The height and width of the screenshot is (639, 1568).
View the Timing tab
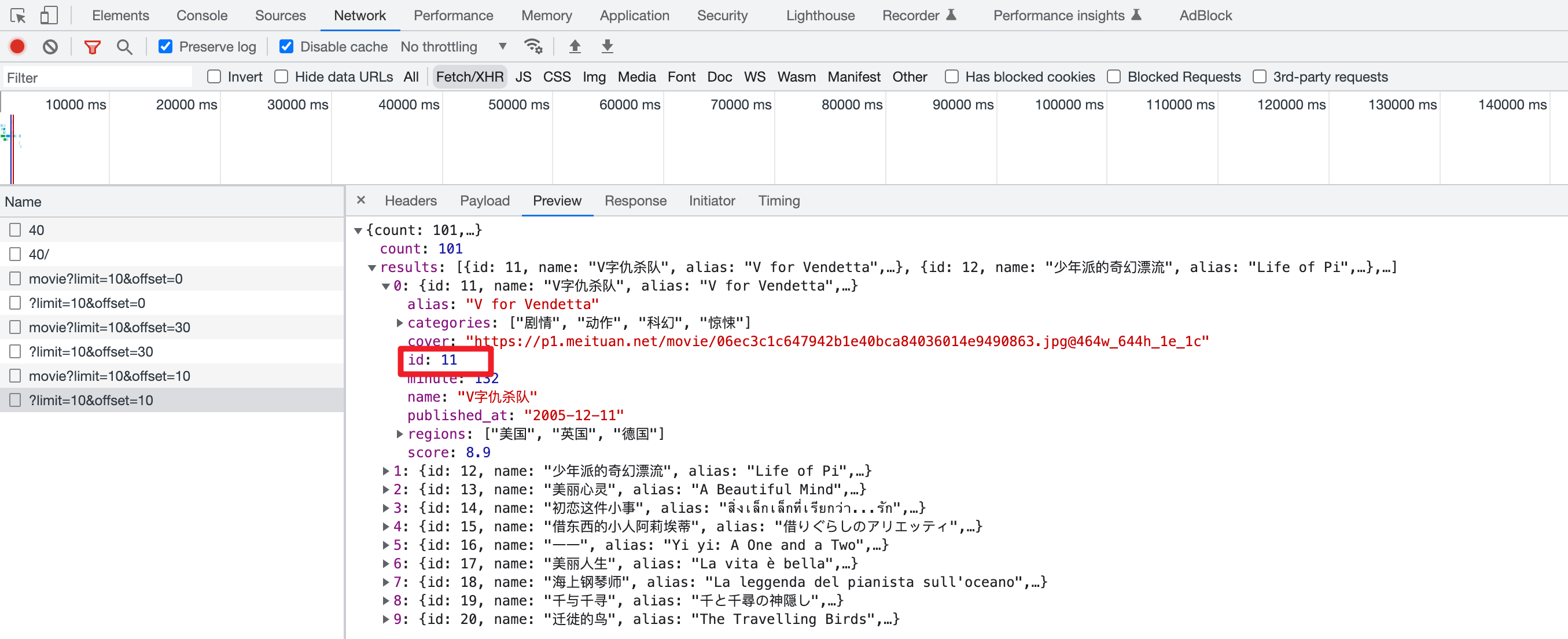[x=779, y=200]
